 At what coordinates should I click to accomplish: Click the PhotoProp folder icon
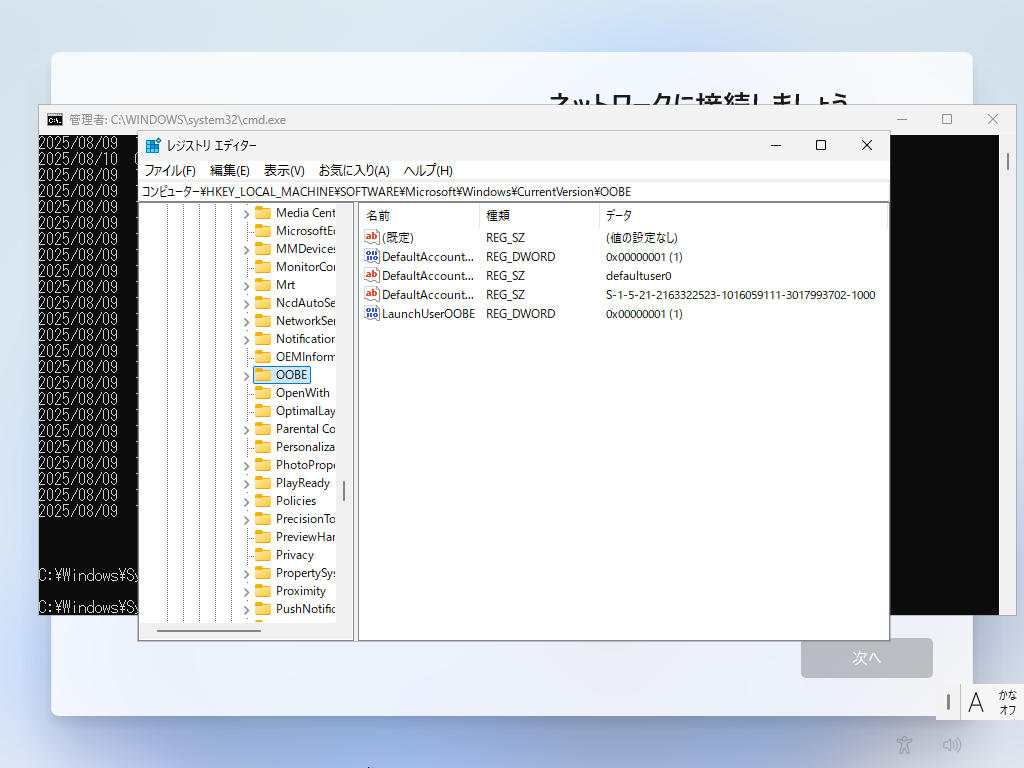[263, 465]
